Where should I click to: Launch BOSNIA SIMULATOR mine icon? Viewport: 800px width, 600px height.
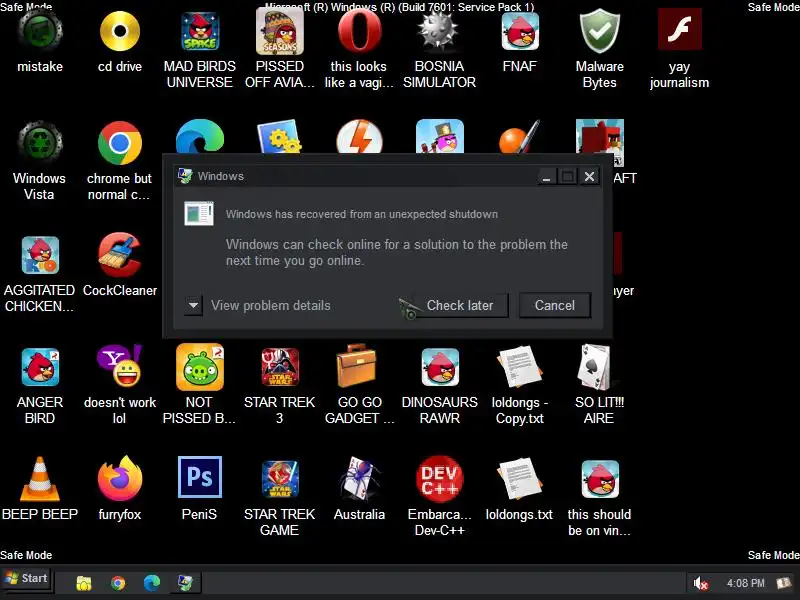439,32
